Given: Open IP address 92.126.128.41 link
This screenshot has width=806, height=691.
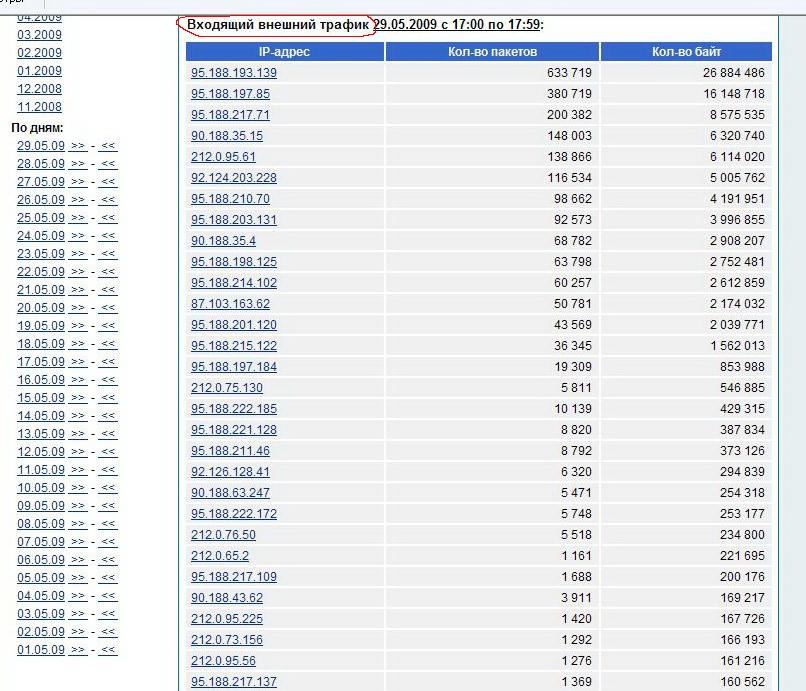Looking at the screenshot, I should point(230,471).
